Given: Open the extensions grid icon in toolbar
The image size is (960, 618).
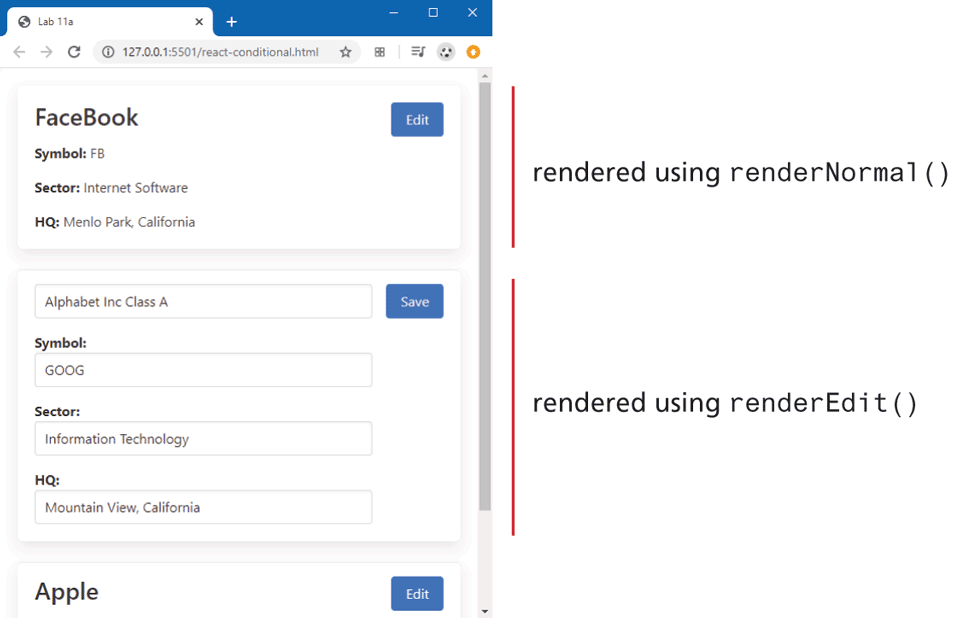Looking at the screenshot, I should click(380, 52).
